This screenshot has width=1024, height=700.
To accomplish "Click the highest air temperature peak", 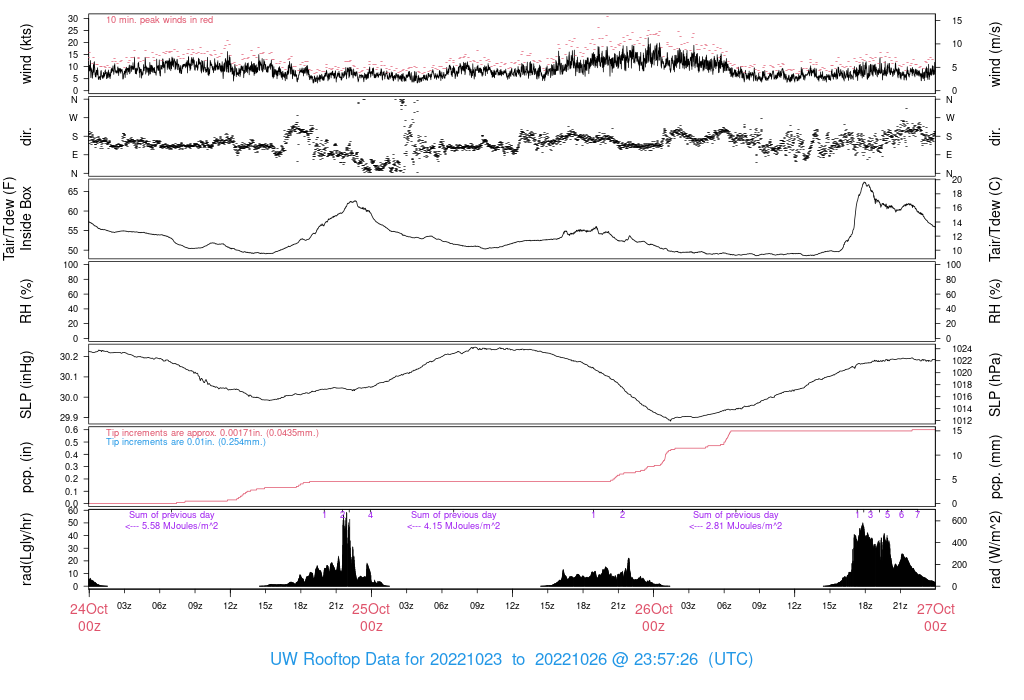I will 865,183.
